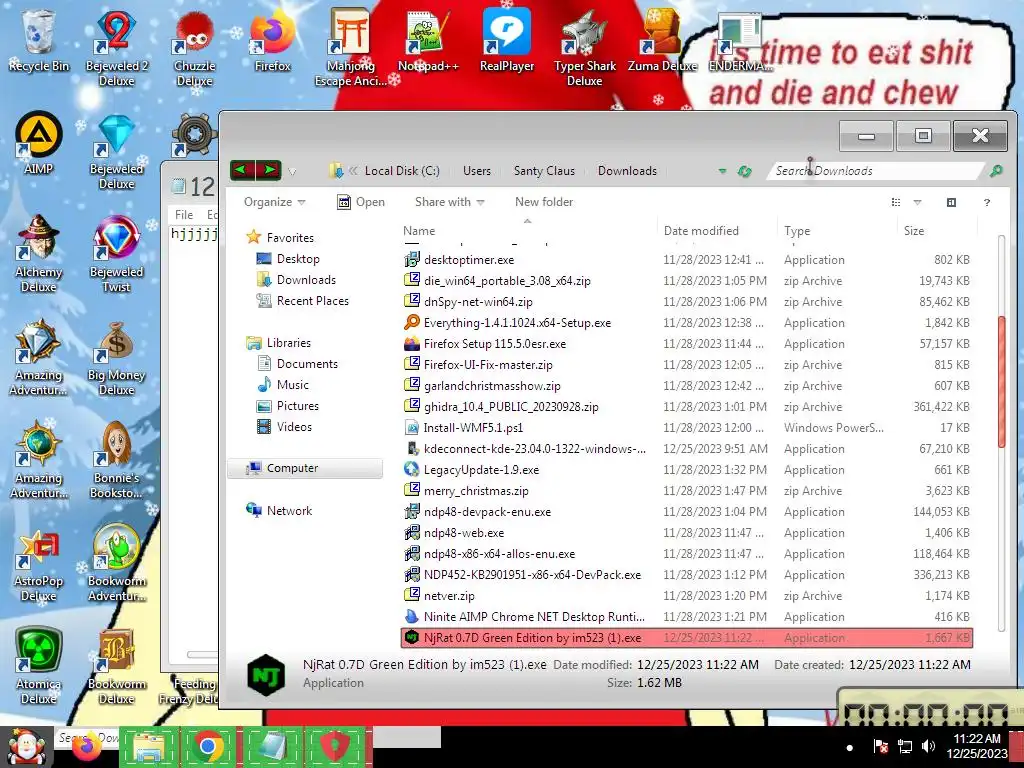
Task: Launch Bejeweled 2 Deluxe shortcut
Action: point(116,48)
